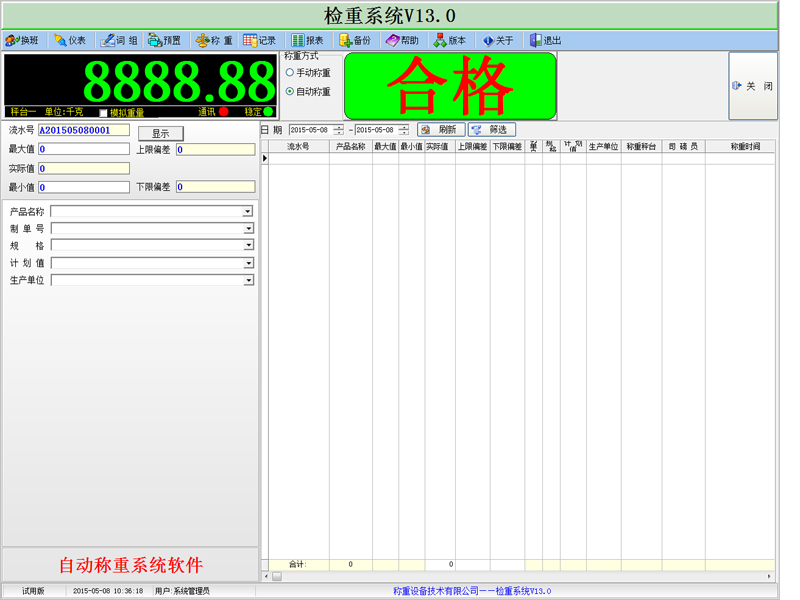Click the 最大值 column header
800x600 pixels.
tap(385, 146)
